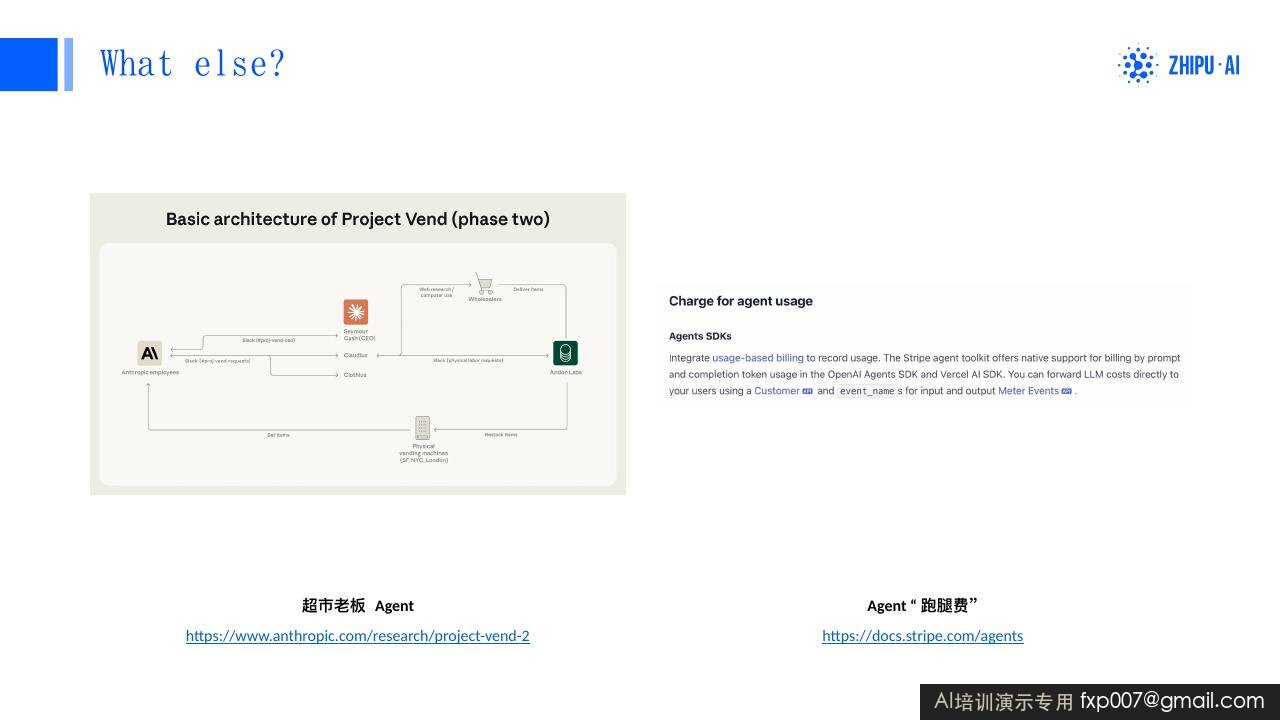Viewport: 1280px width, 720px height.
Task: Click the Meter Events link text
Action: point(1028,391)
